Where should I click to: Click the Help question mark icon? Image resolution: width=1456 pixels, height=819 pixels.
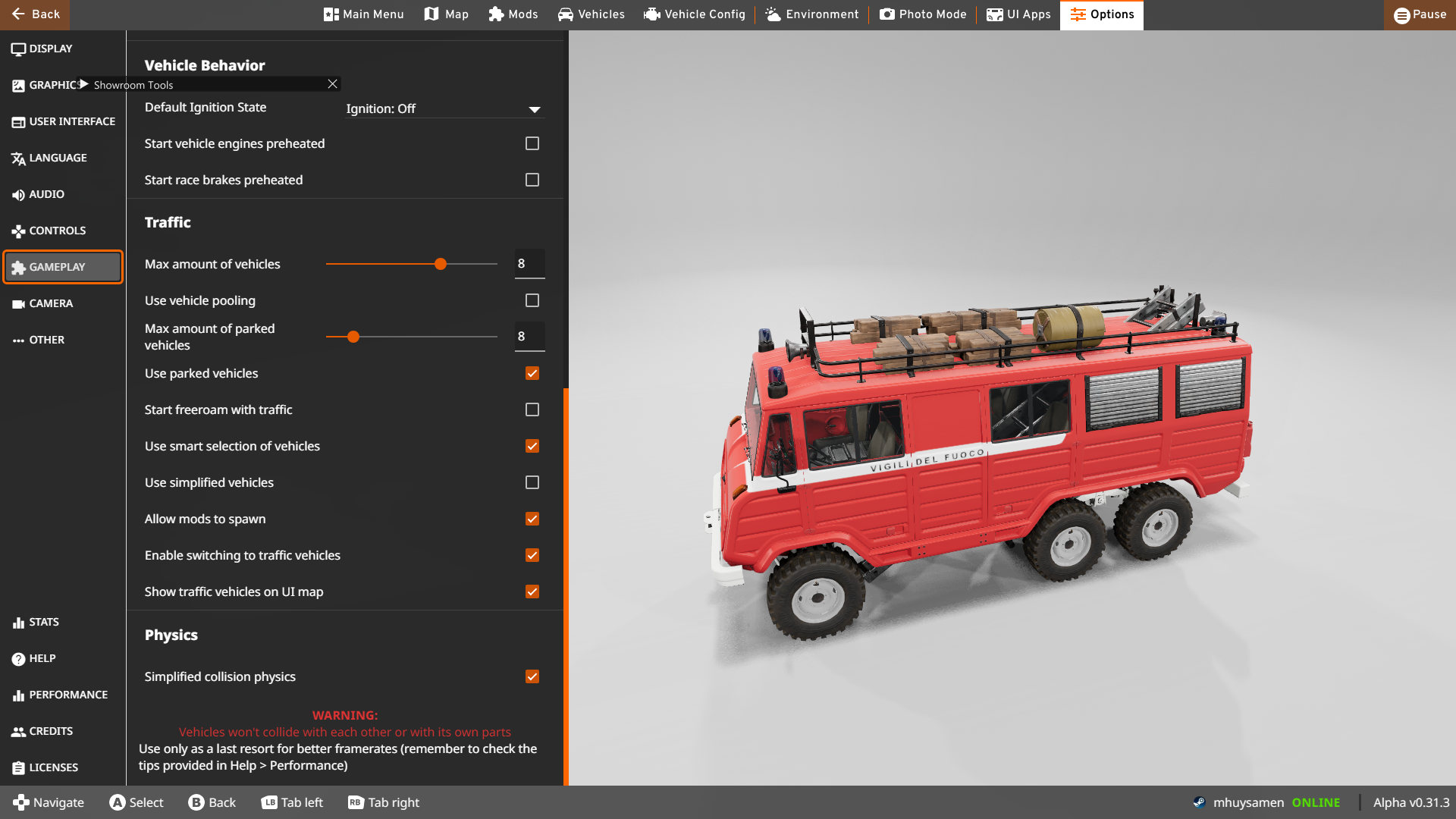point(18,659)
